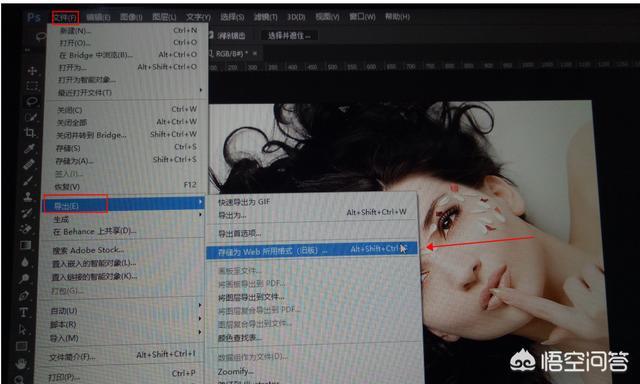This screenshot has height=384, width=640.
Task: Click the 选择并遮住 button
Action: click(289, 36)
